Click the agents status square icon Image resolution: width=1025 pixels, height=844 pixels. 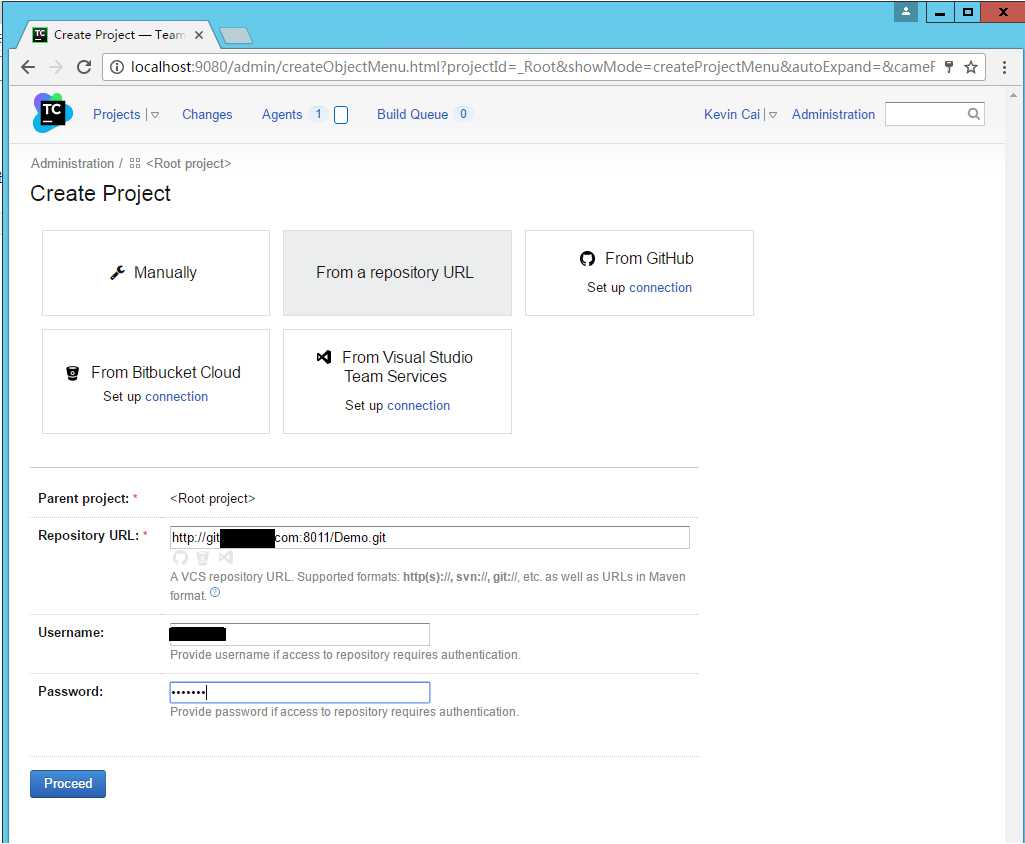click(341, 115)
